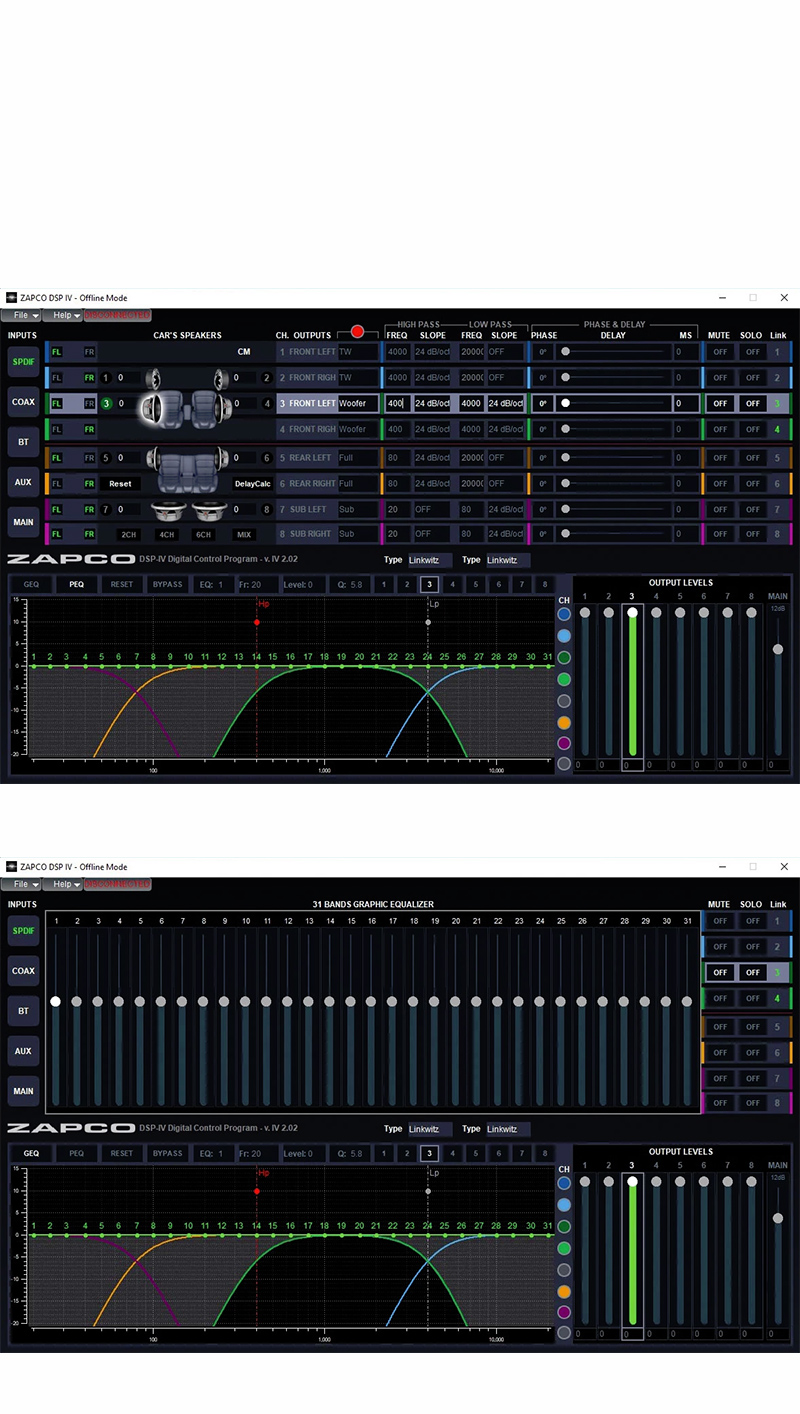Toggle SOLO for channel 5 in Graphic Equalizer window

tap(752, 1027)
